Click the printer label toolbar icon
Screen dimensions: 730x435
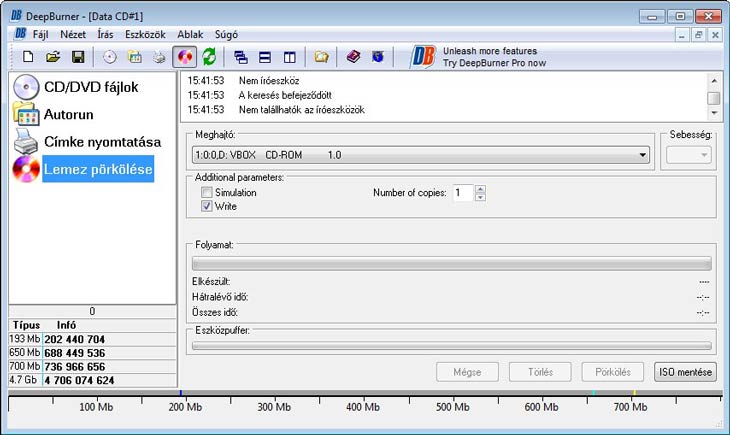tap(159, 57)
